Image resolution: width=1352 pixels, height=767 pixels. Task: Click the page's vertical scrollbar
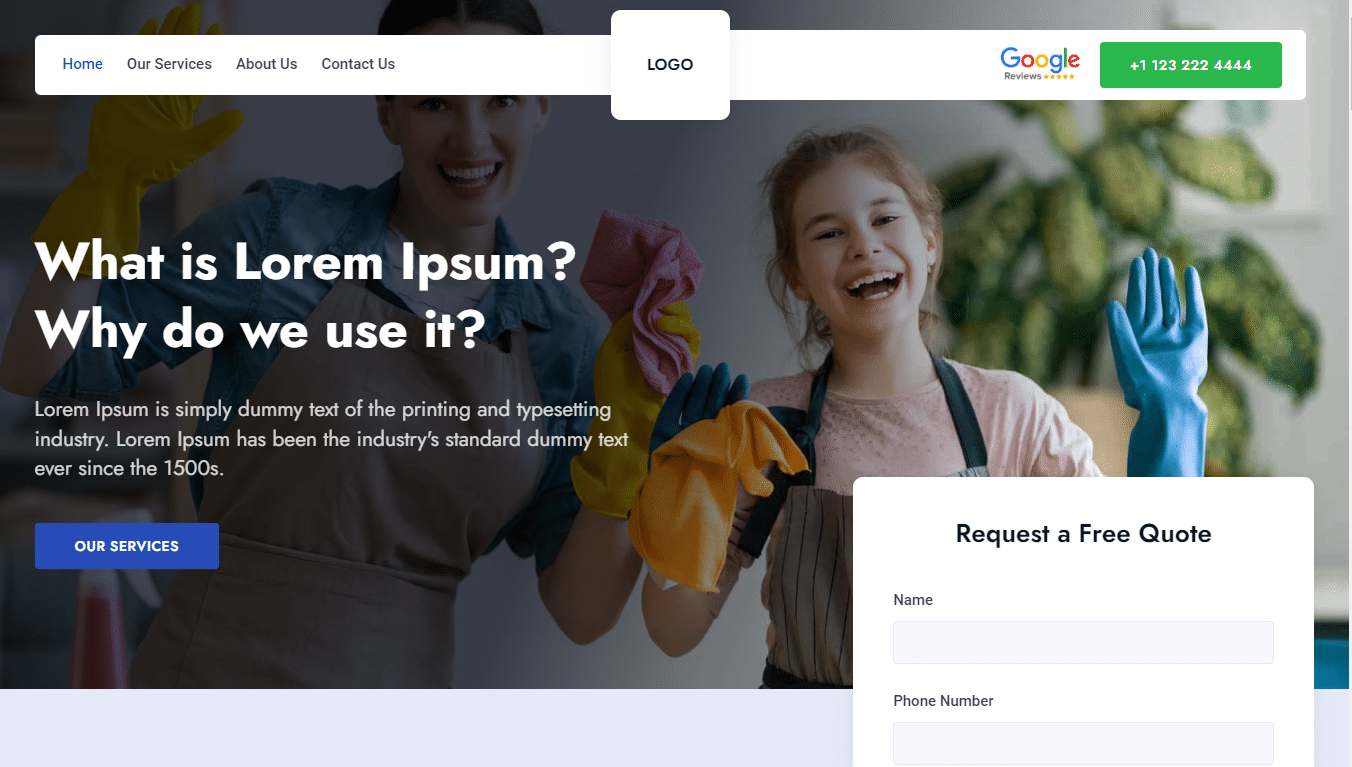click(1347, 383)
